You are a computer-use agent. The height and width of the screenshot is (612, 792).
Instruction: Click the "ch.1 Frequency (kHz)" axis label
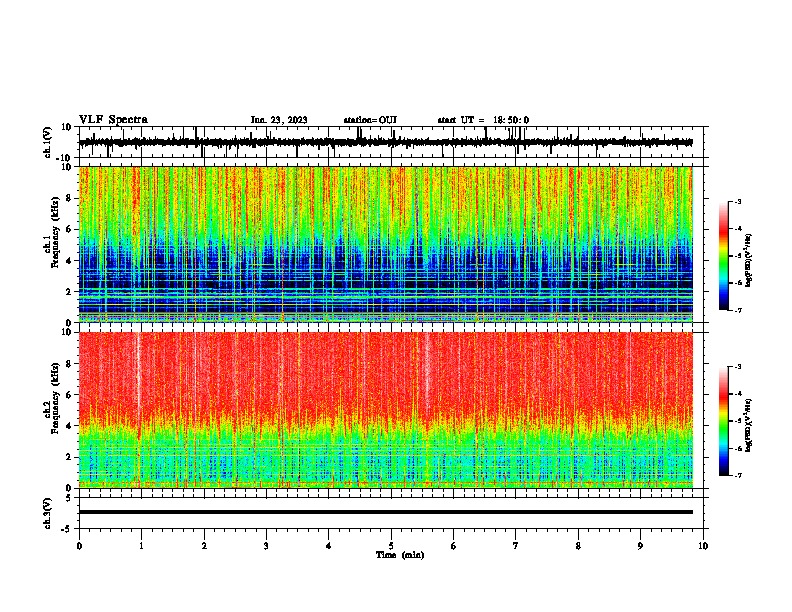[52, 233]
